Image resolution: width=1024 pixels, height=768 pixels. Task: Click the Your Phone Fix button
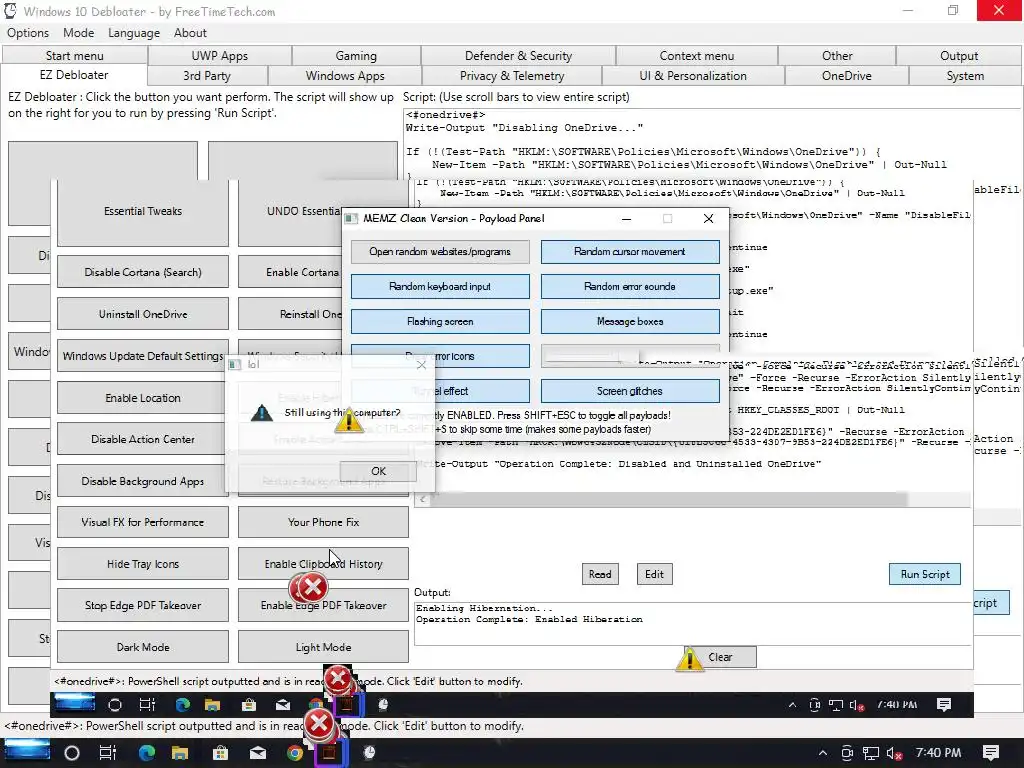pos(323,522)
